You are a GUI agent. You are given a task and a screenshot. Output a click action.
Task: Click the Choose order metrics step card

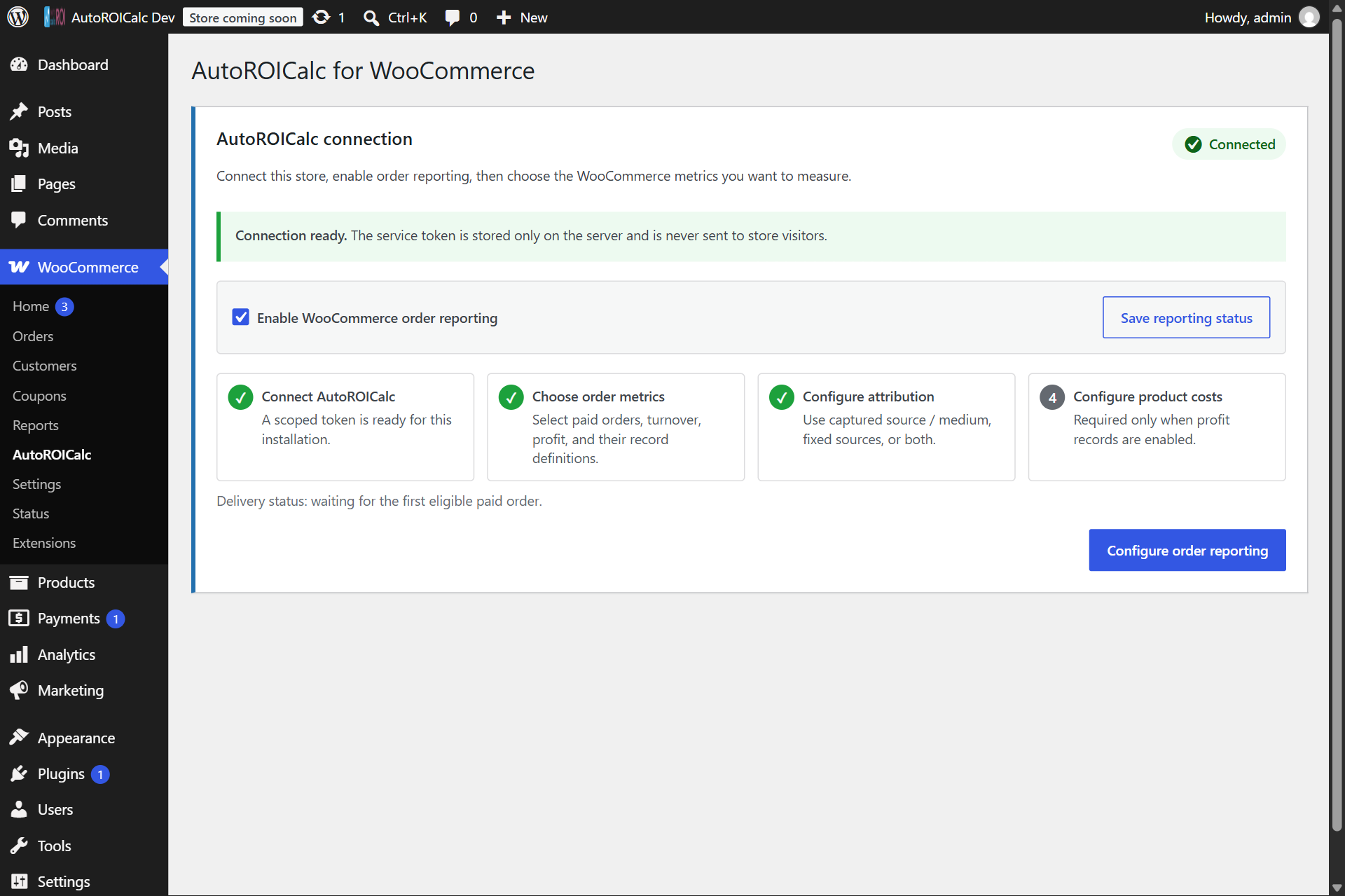[616, 427]
